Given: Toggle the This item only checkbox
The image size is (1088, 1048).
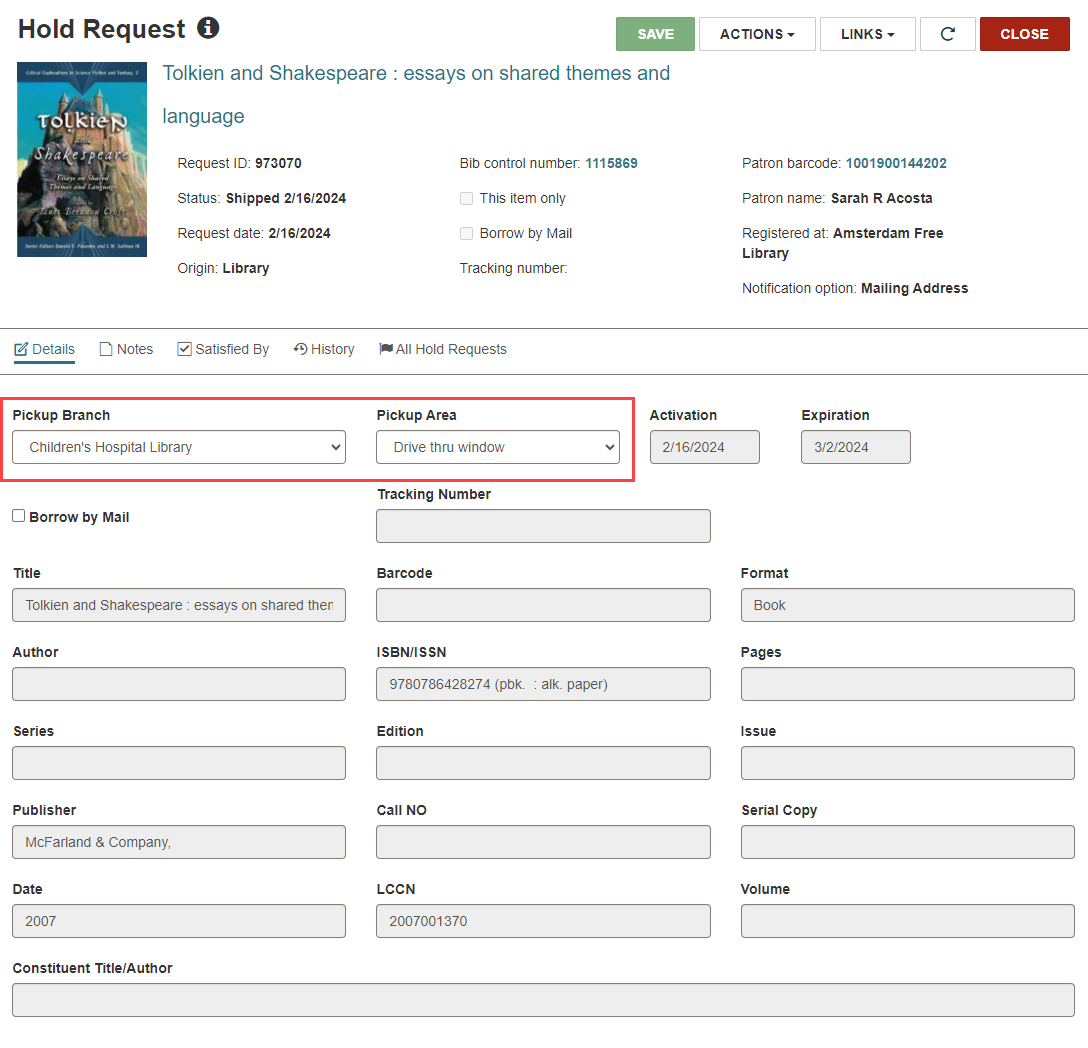Looking at the screenshot, I should click(466, 198).
